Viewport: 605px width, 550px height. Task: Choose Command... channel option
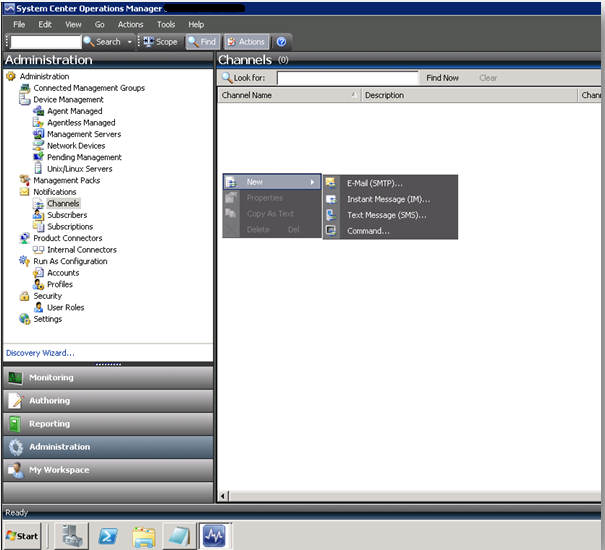(390, 231)
